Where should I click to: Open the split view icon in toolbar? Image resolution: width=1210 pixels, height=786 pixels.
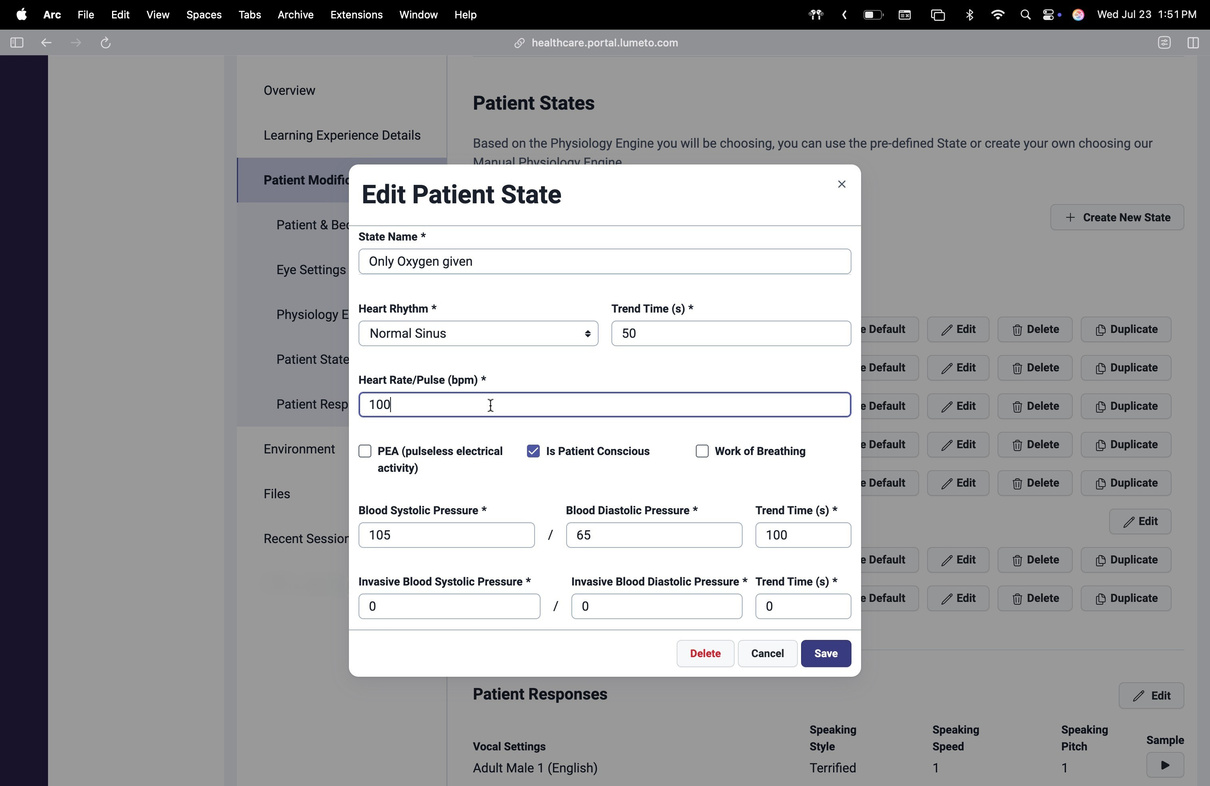[x=1193, y=43]
